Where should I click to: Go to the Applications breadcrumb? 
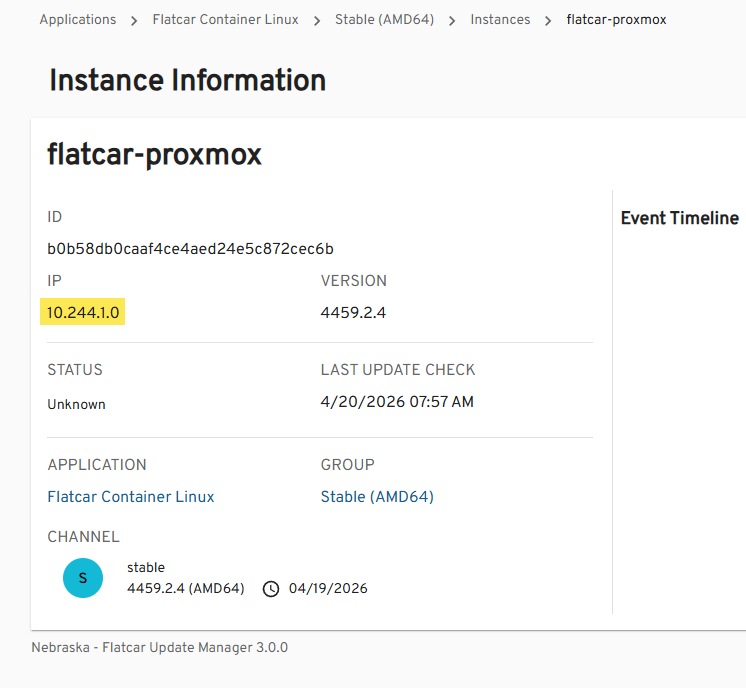coord(78,20)
